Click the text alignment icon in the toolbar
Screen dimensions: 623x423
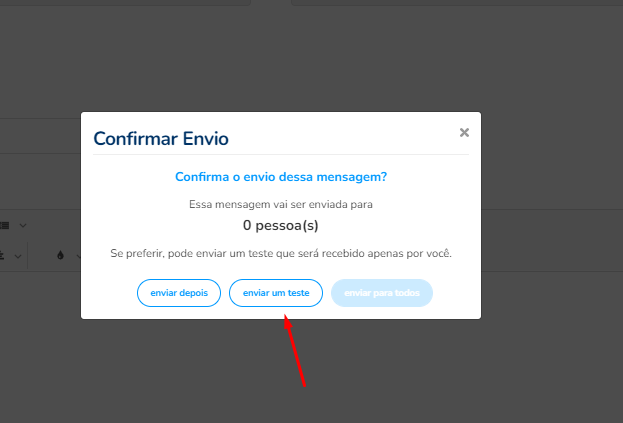coord(2,256)
